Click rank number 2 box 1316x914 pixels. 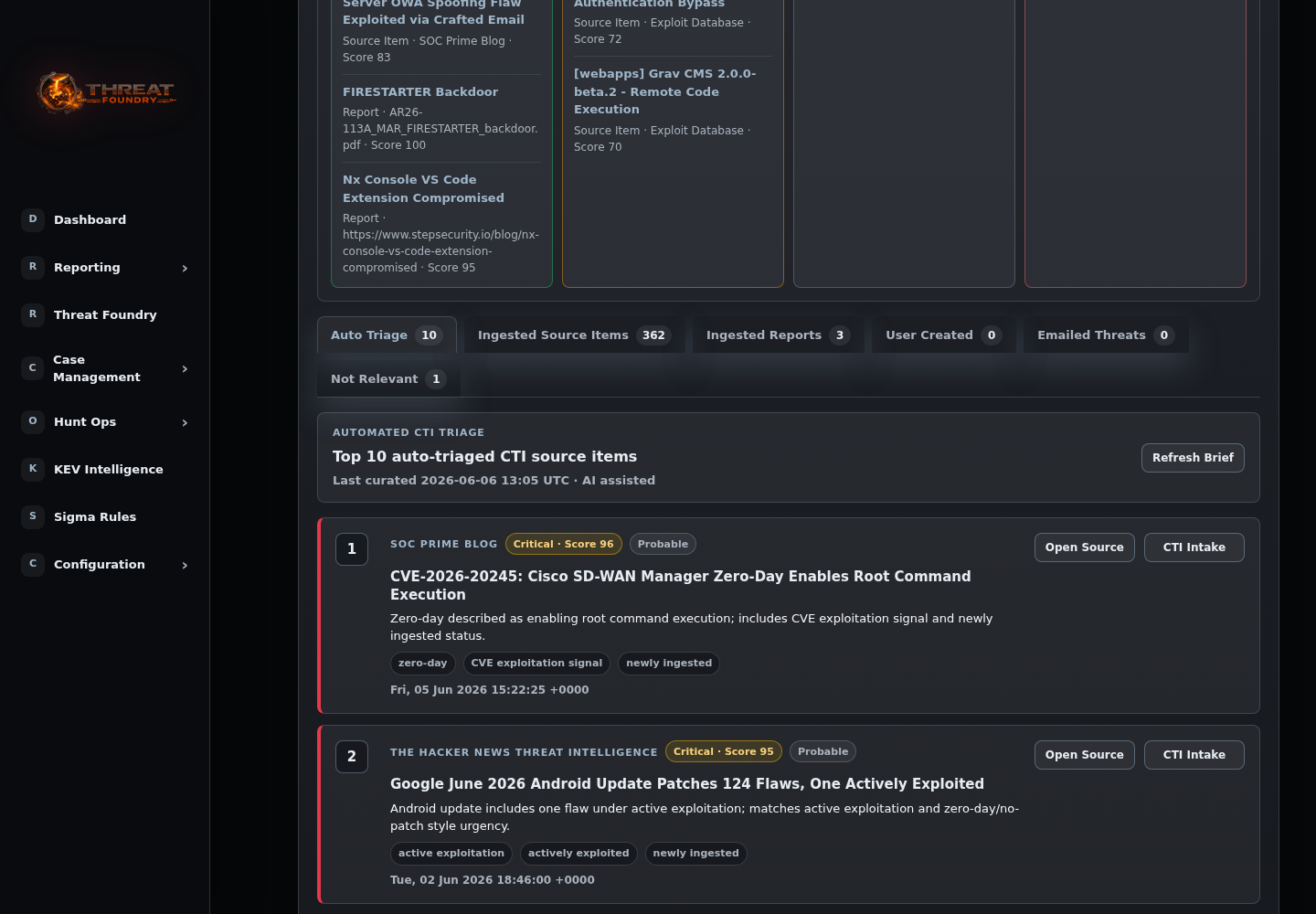click(x=352, y=757)
